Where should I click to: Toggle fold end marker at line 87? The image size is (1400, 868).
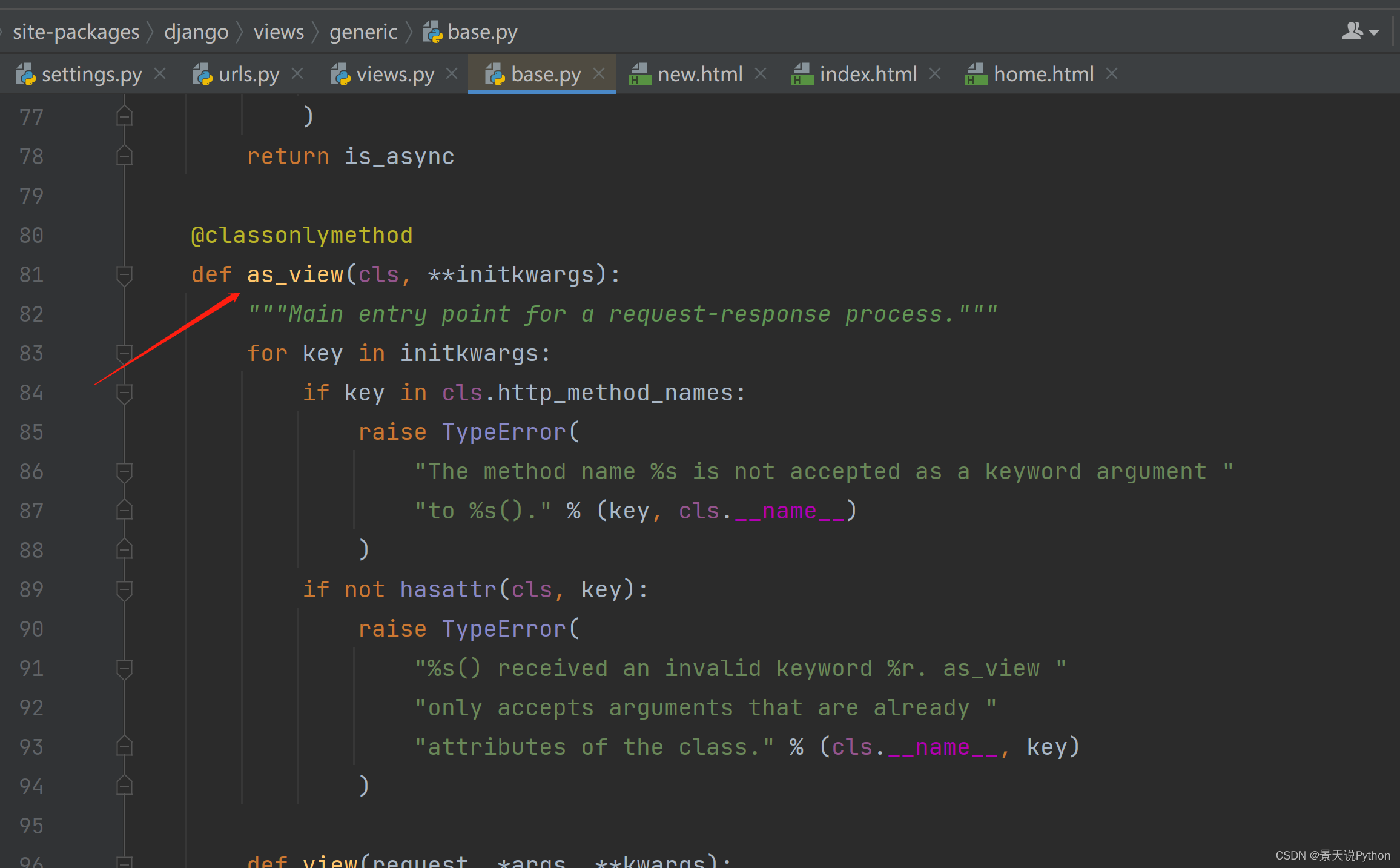coord(125,511)
